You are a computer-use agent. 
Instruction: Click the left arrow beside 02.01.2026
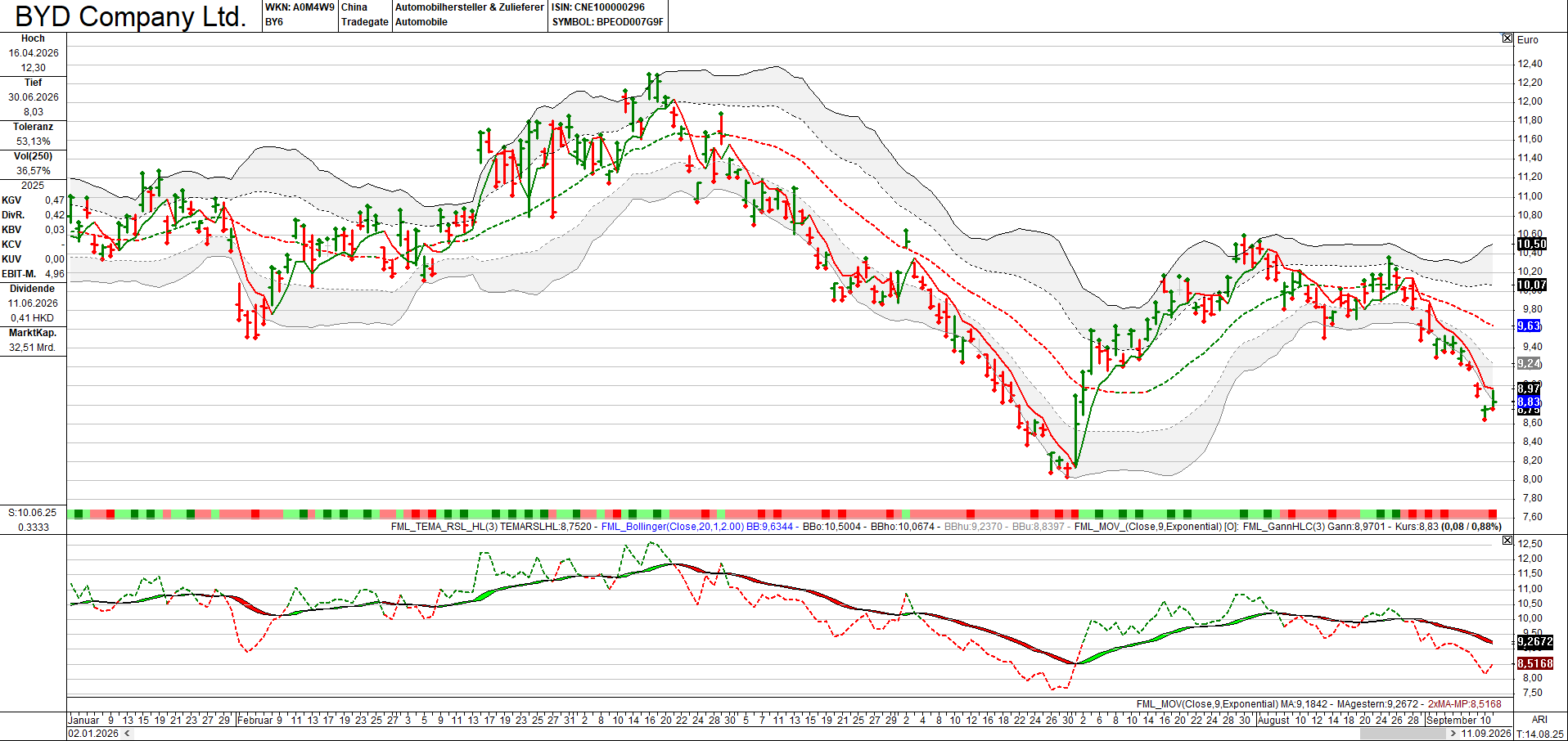pos(127,734)
